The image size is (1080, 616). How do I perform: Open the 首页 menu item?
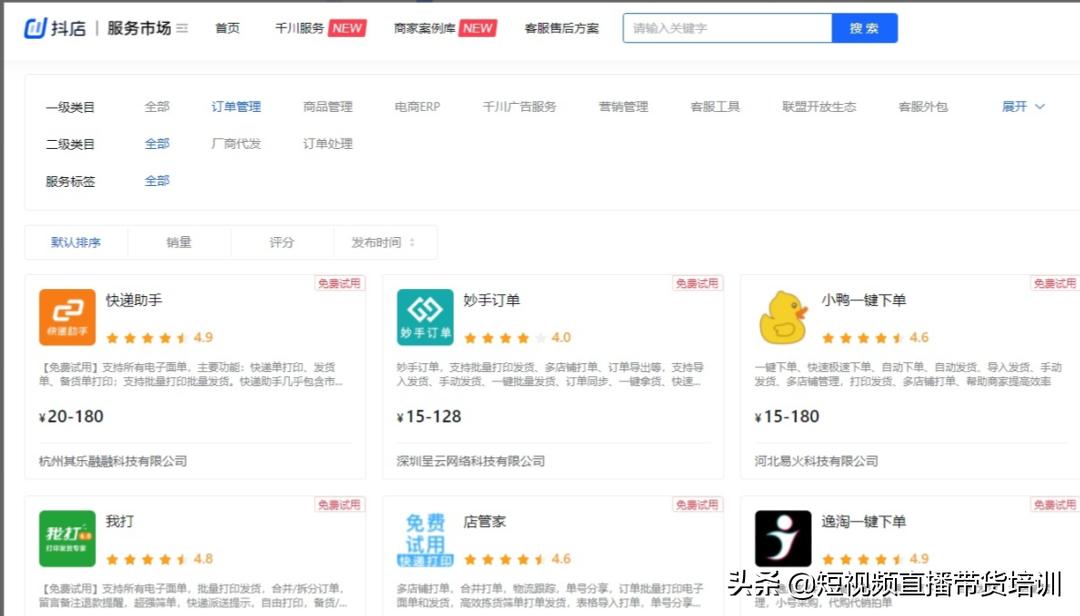click(x=226, y=28)
